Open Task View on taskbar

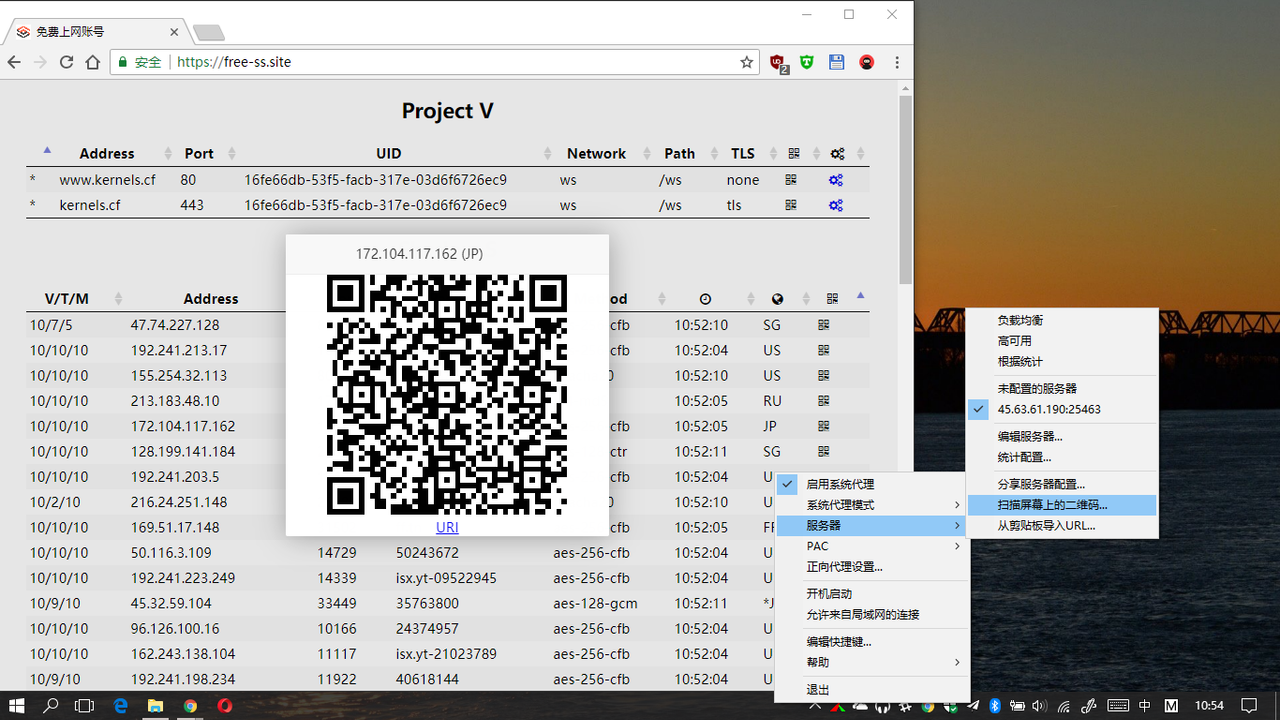click(x=85, y=705)
